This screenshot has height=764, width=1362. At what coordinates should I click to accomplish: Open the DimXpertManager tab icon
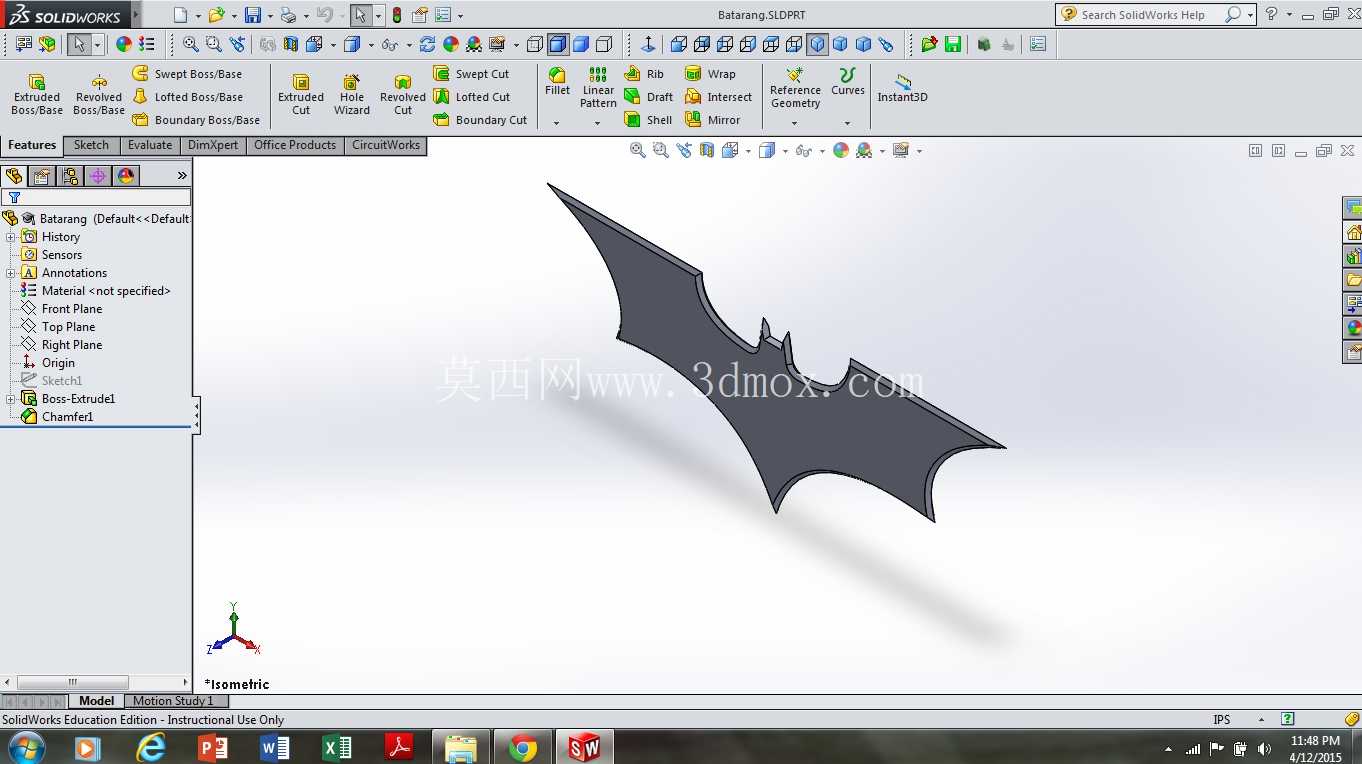[98, 176]
